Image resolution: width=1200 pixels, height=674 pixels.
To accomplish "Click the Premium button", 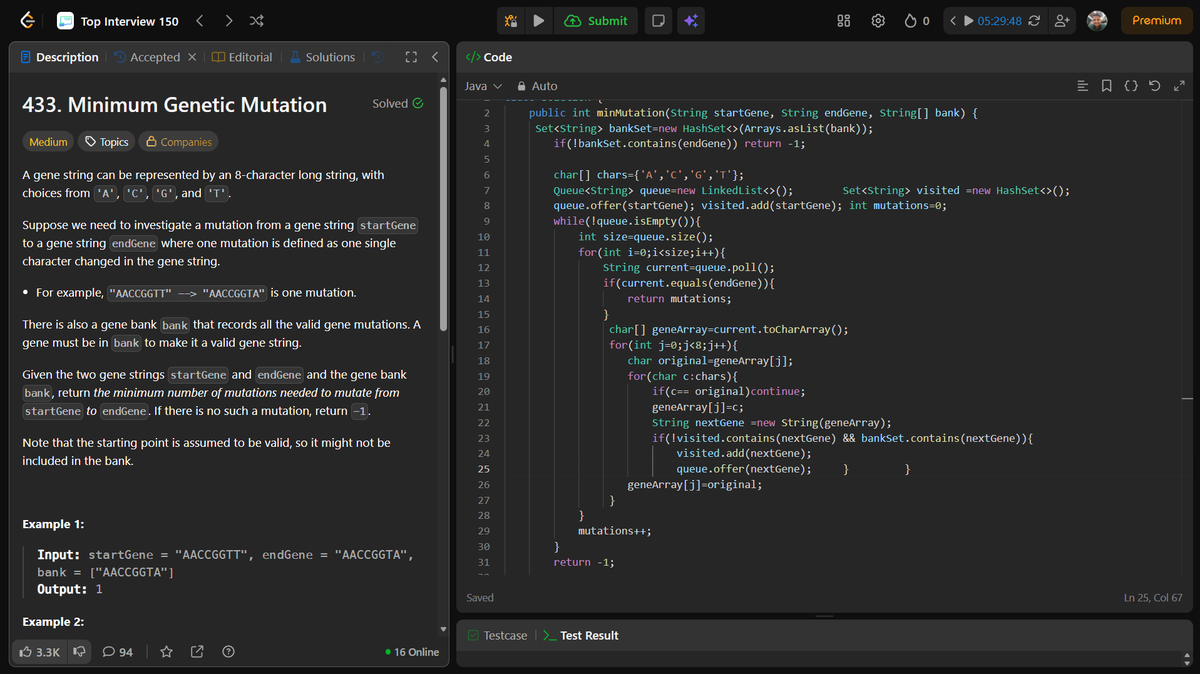I will pos(1156,20).
